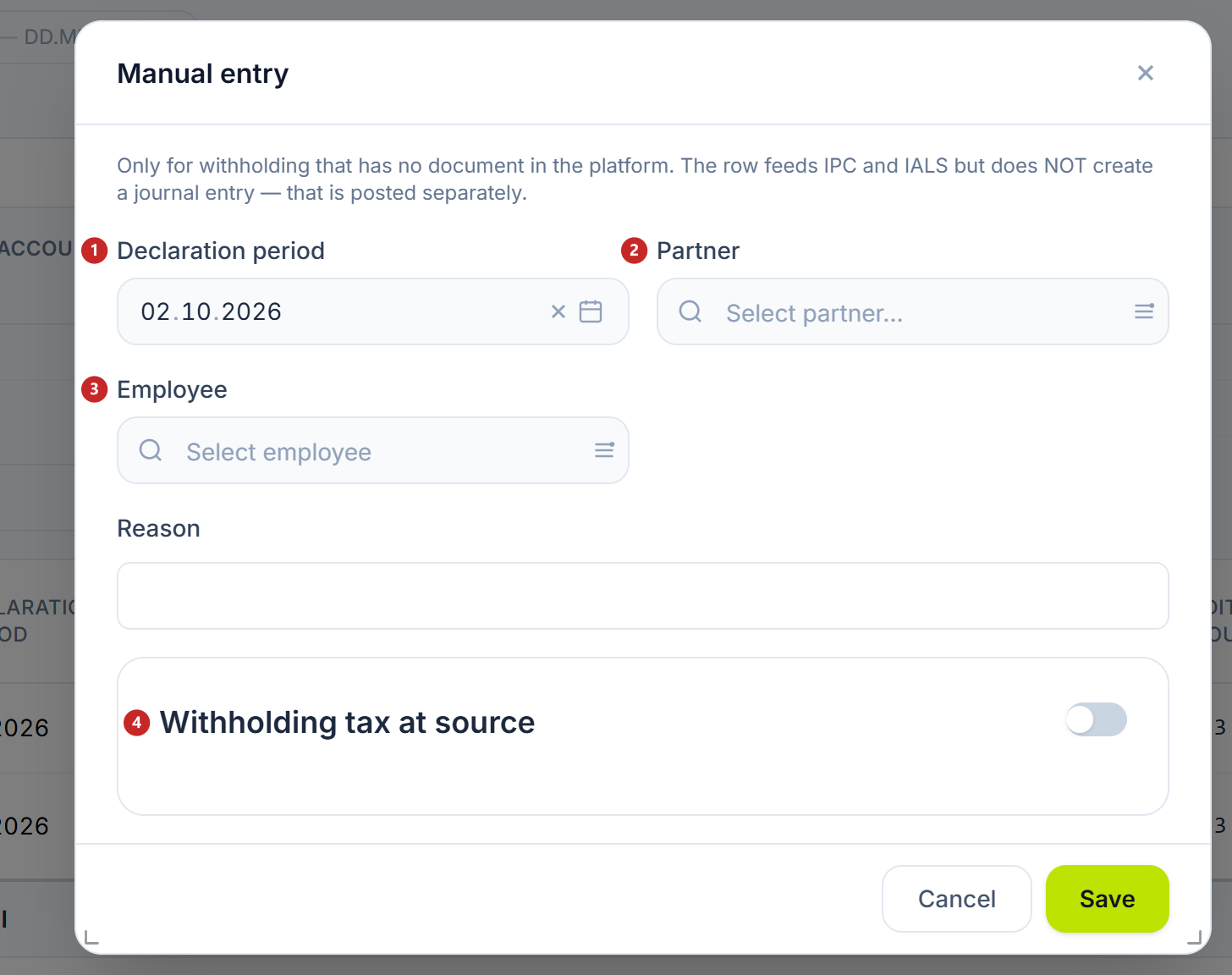Image resolution: width=1232 pixels, height=975 pixels.
Task: Click the magnifier icon in Employee field
Action: click(x=151, y=450)
